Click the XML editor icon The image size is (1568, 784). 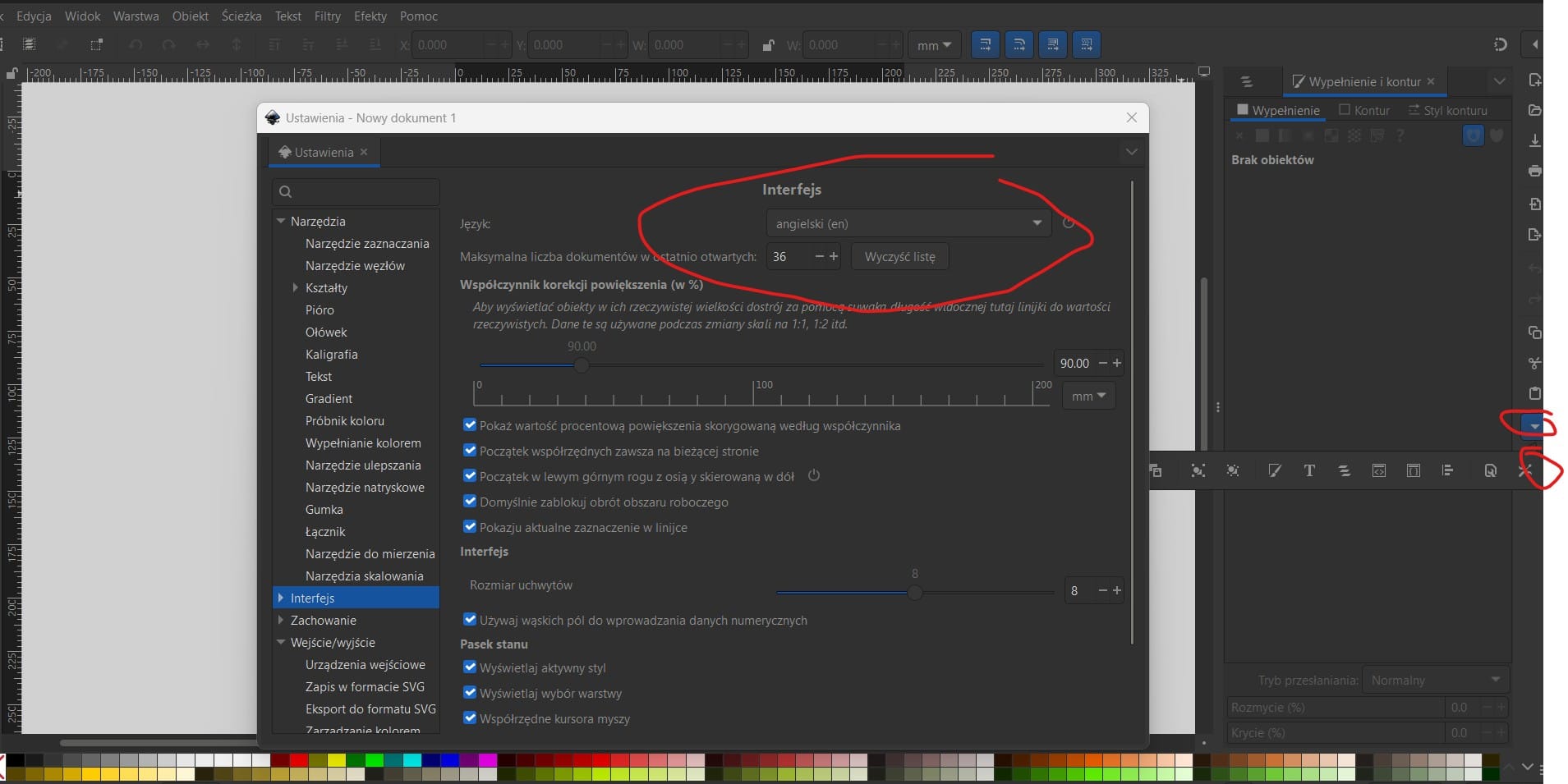pyautogui.click(x=1379, y=470)
